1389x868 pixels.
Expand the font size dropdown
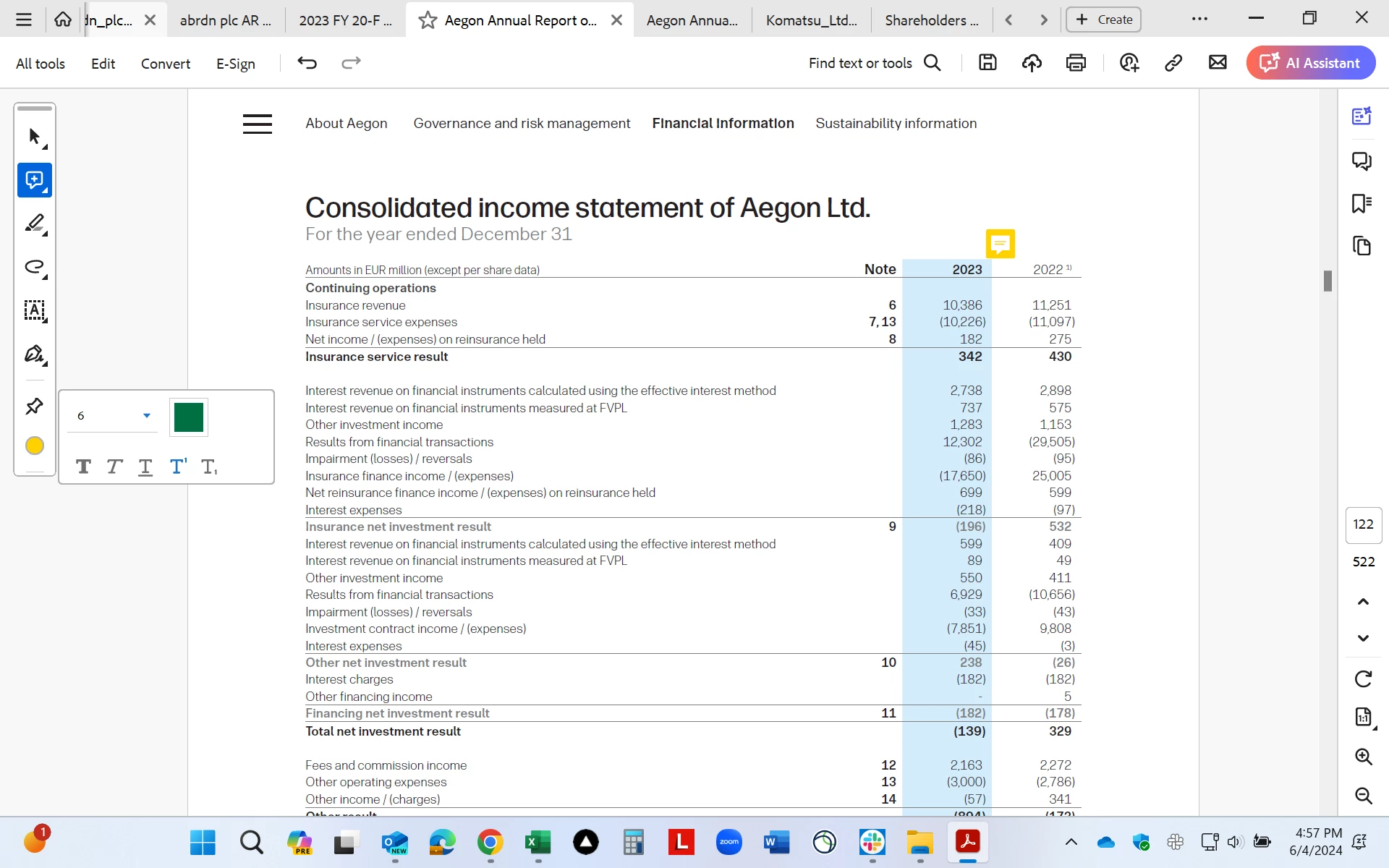coord(147,416)
